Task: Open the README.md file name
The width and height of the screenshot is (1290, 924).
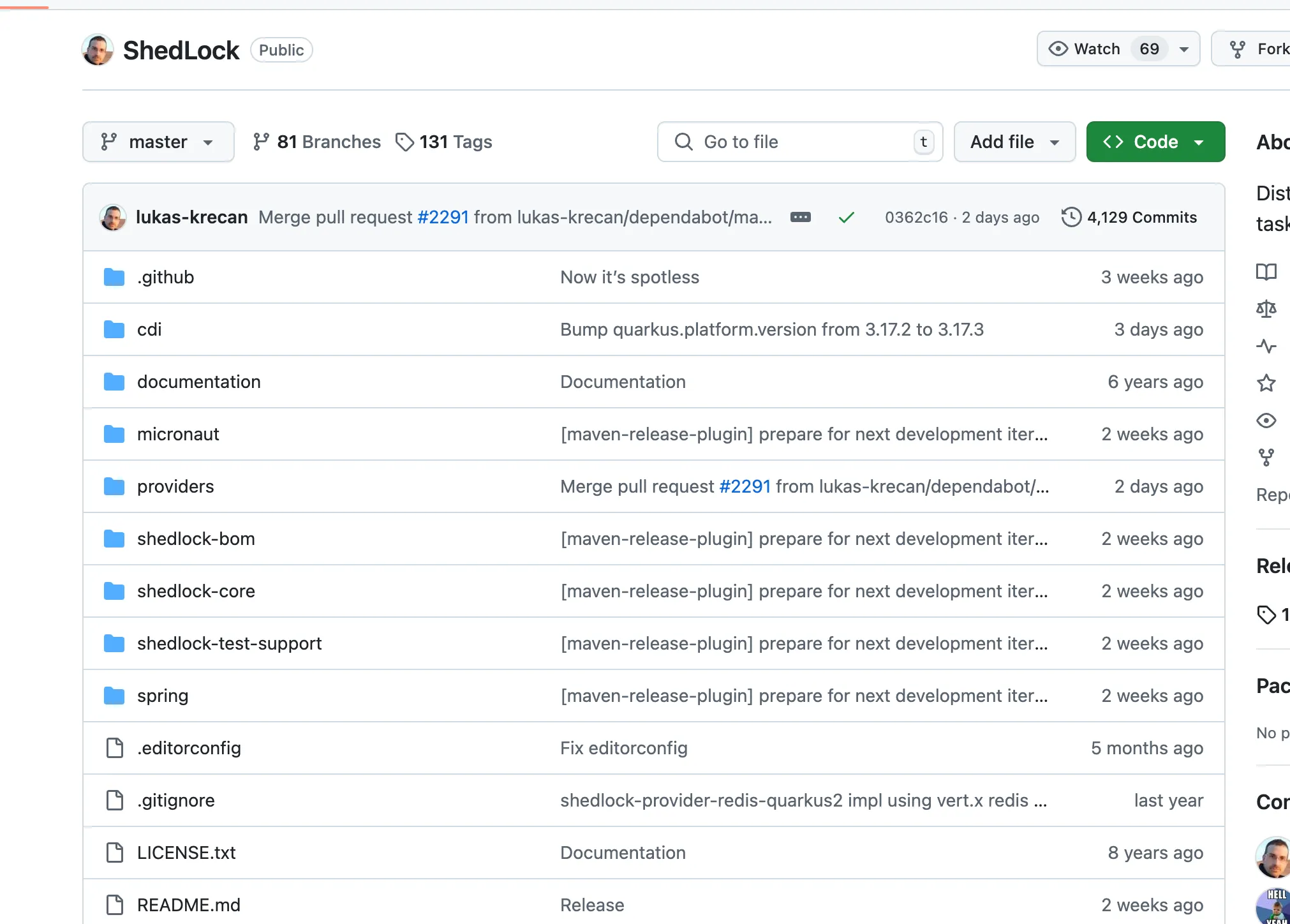Action: tap(189, 905)
